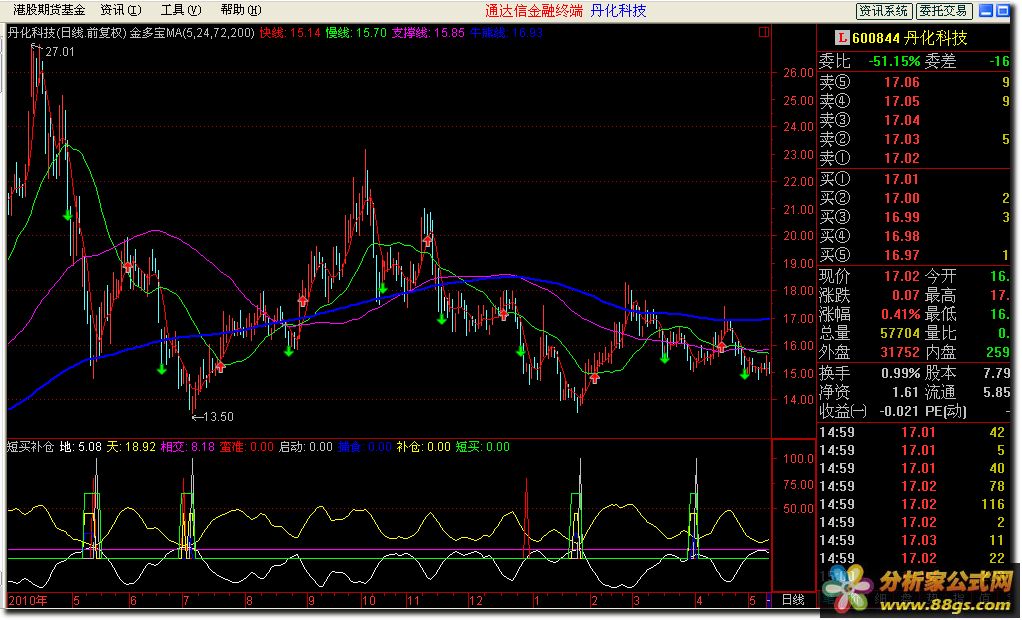Click the 补仓: 0.00 indicator value
Image resolution: width=1022 pixels, height=620 pixels.
pos(423,447)
